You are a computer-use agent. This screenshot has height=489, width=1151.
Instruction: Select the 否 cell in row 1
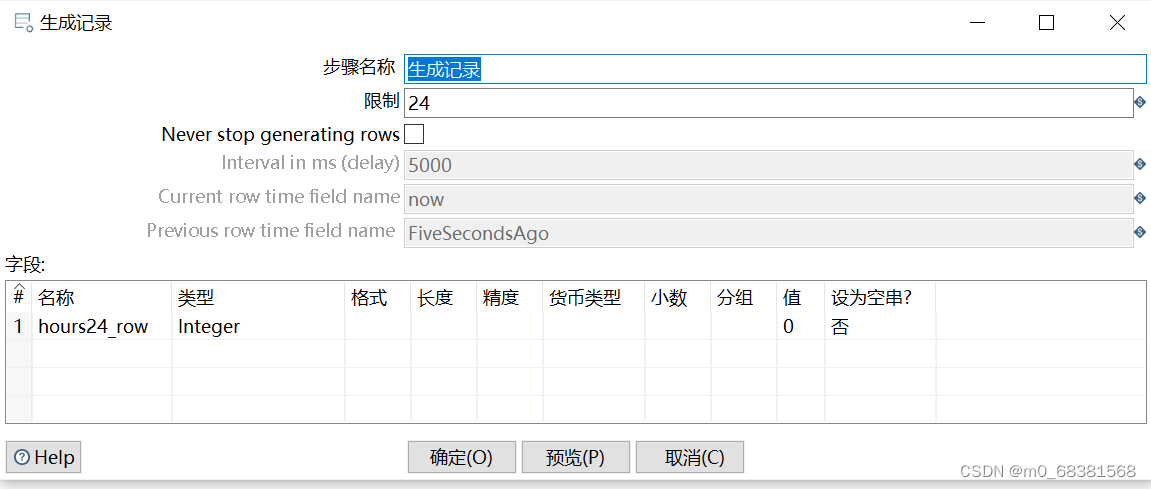pos(880,326)
